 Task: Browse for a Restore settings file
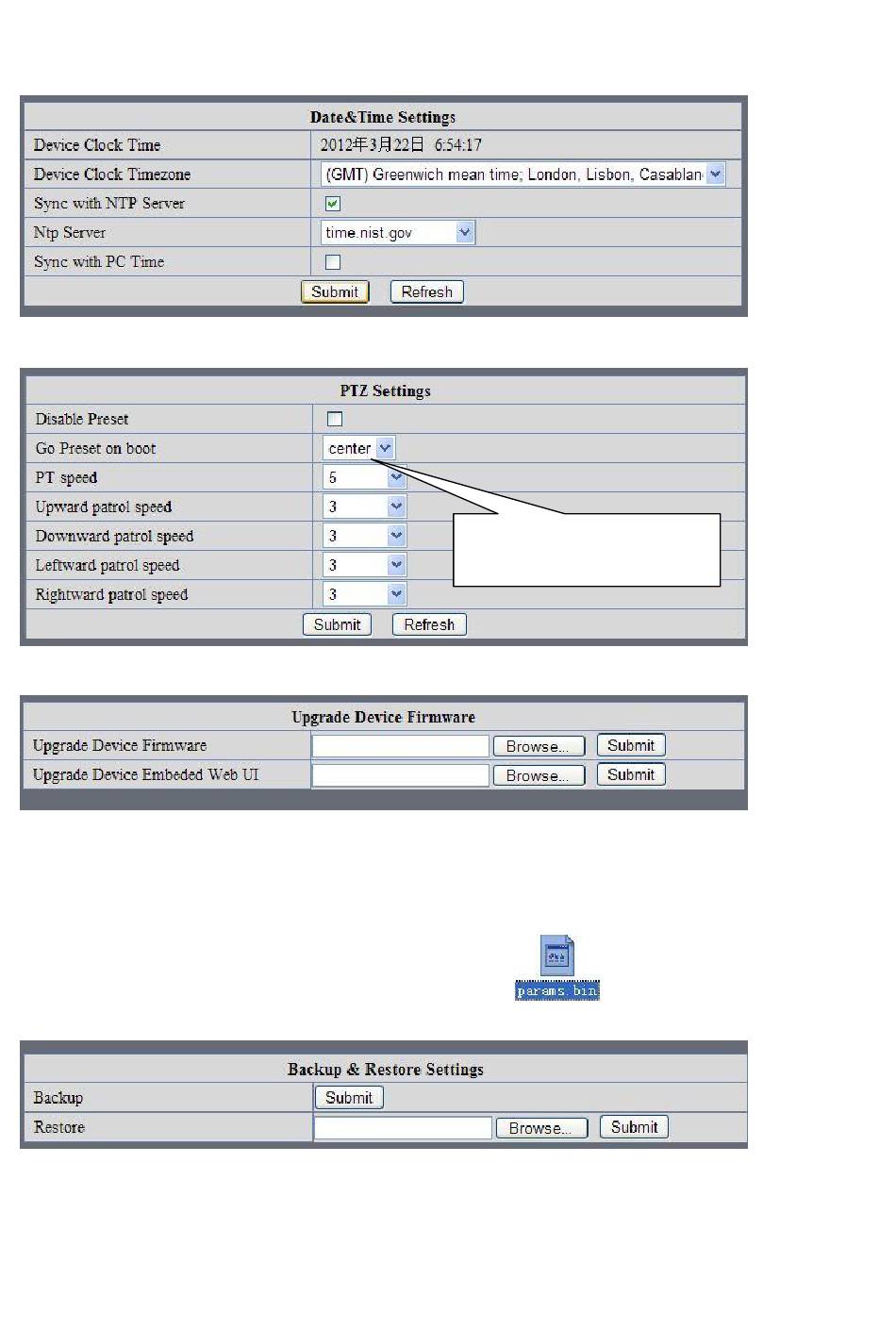541,1128
